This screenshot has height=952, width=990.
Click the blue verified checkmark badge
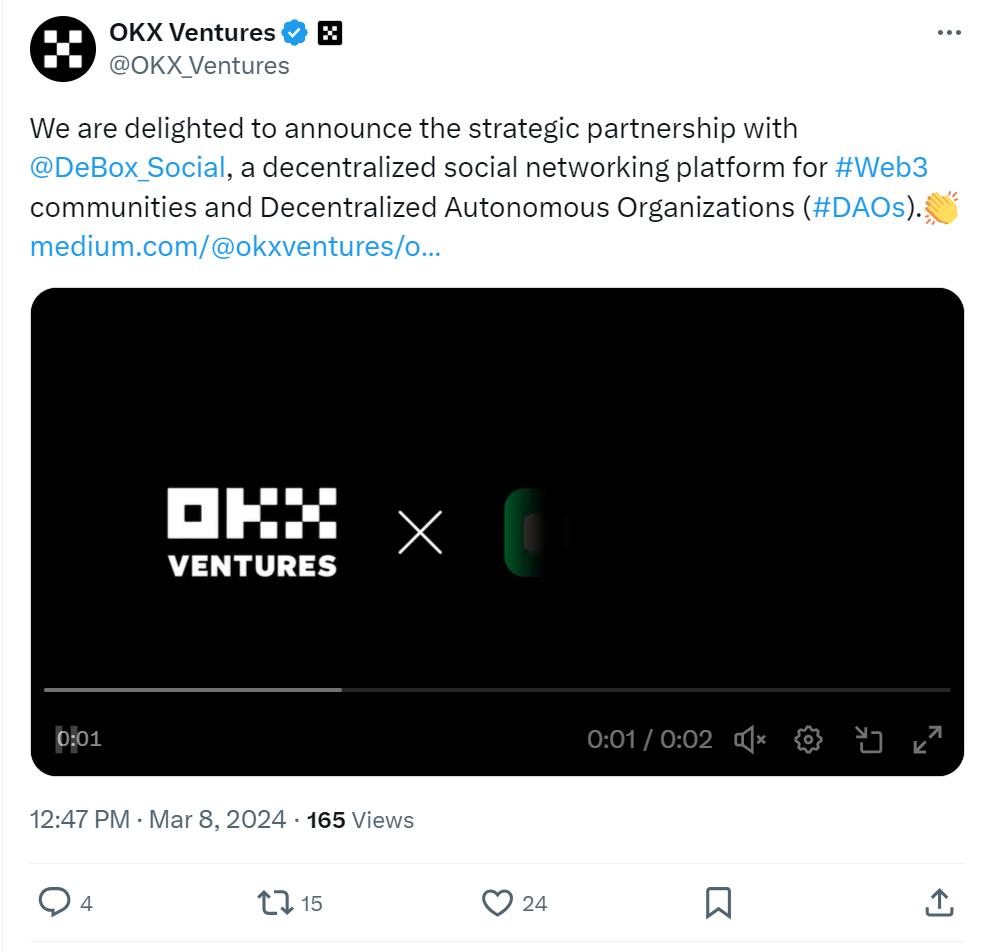click(295, 33)
